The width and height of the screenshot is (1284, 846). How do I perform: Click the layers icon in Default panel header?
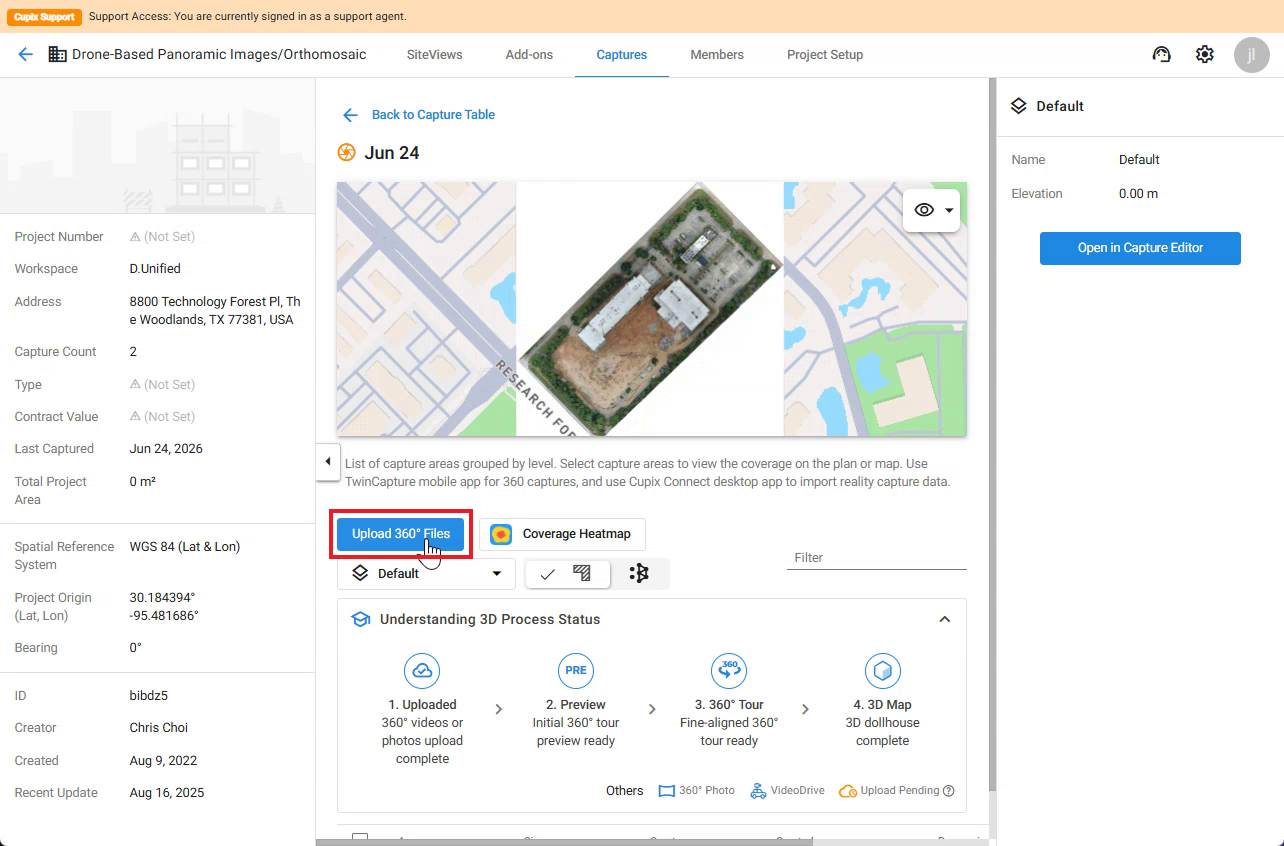(x=1019, y=106)
